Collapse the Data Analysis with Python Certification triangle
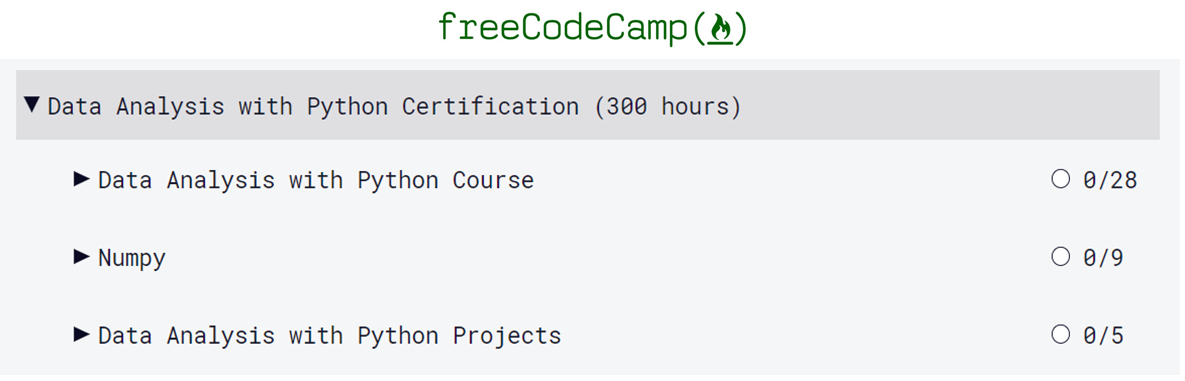 coord(32,104)
